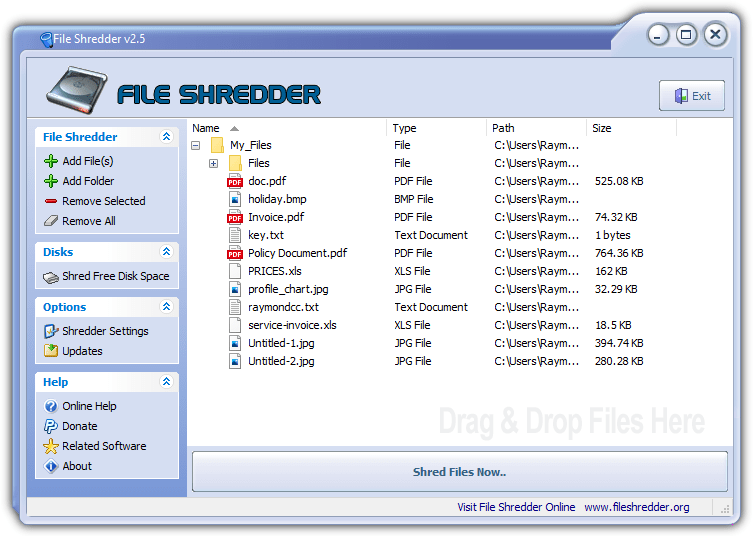Click the Add File(s) link text
This screenshot has height=536, width=753.
click(88, 161)
